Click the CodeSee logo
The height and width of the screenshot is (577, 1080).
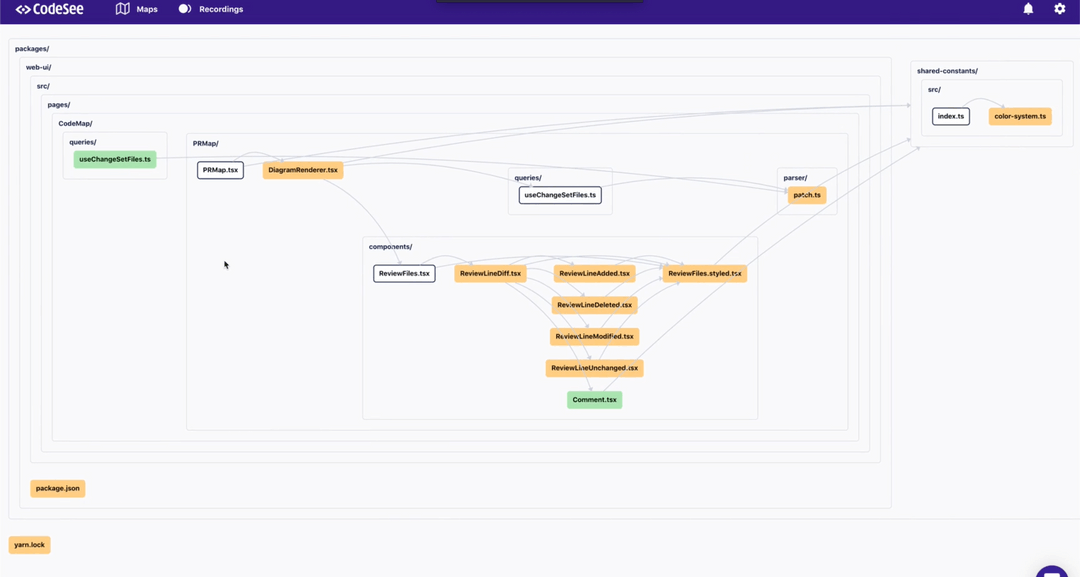[x=47, y=8]
